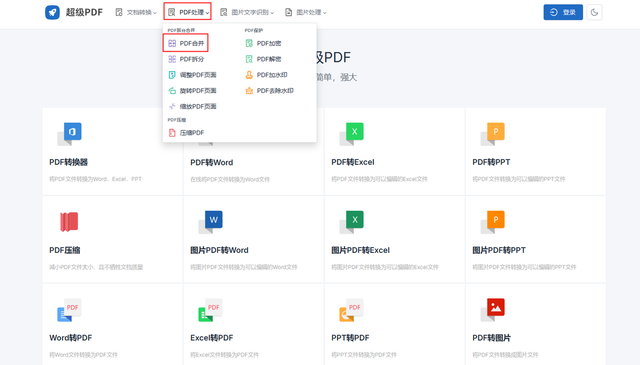Open the Excel转PDF card icon

coord(211,310)
